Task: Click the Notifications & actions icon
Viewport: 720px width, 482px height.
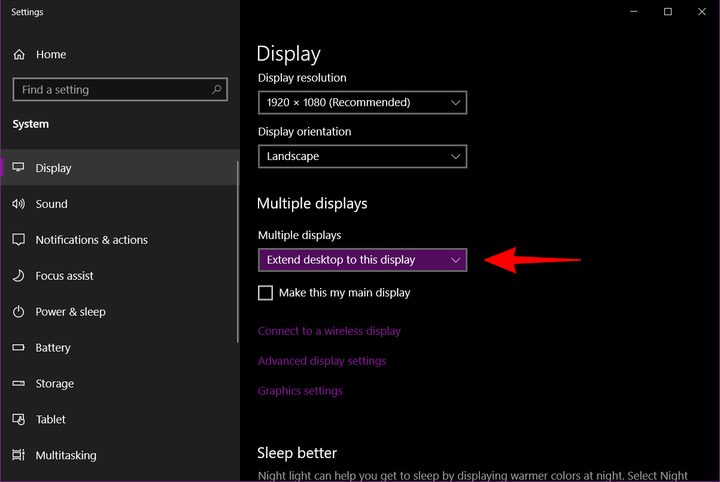Action: coord(18,240)
